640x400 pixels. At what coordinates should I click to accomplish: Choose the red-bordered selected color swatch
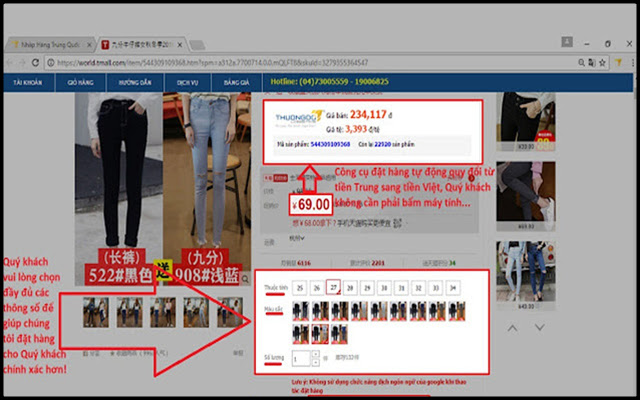click(320, 334)
